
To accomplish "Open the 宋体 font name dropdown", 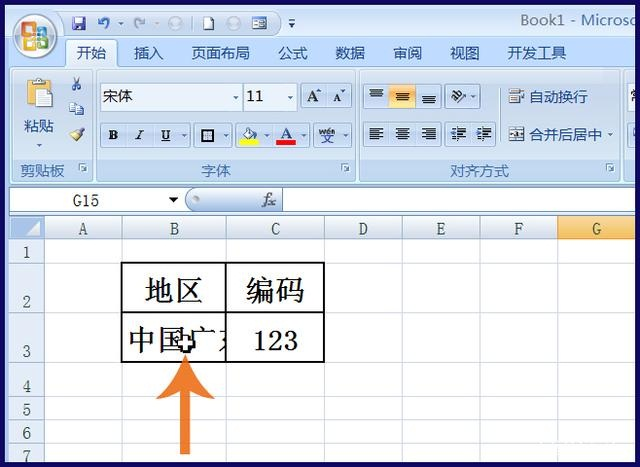I will (x=236, y=97).
